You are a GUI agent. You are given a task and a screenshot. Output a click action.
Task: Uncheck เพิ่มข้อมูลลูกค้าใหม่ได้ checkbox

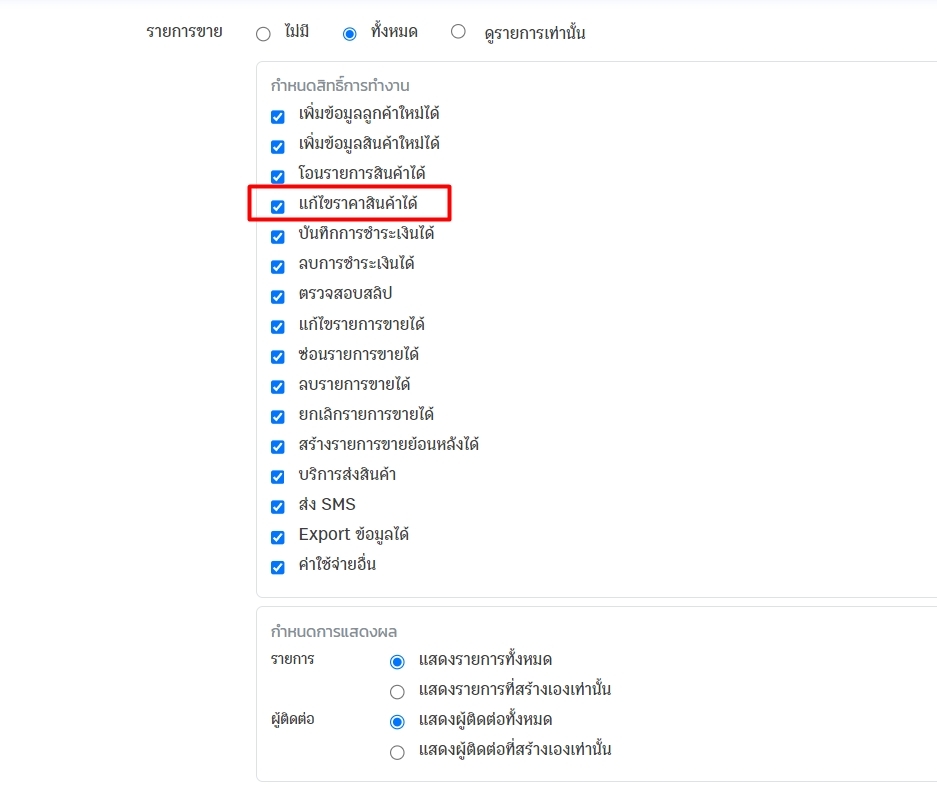(278, 116)
